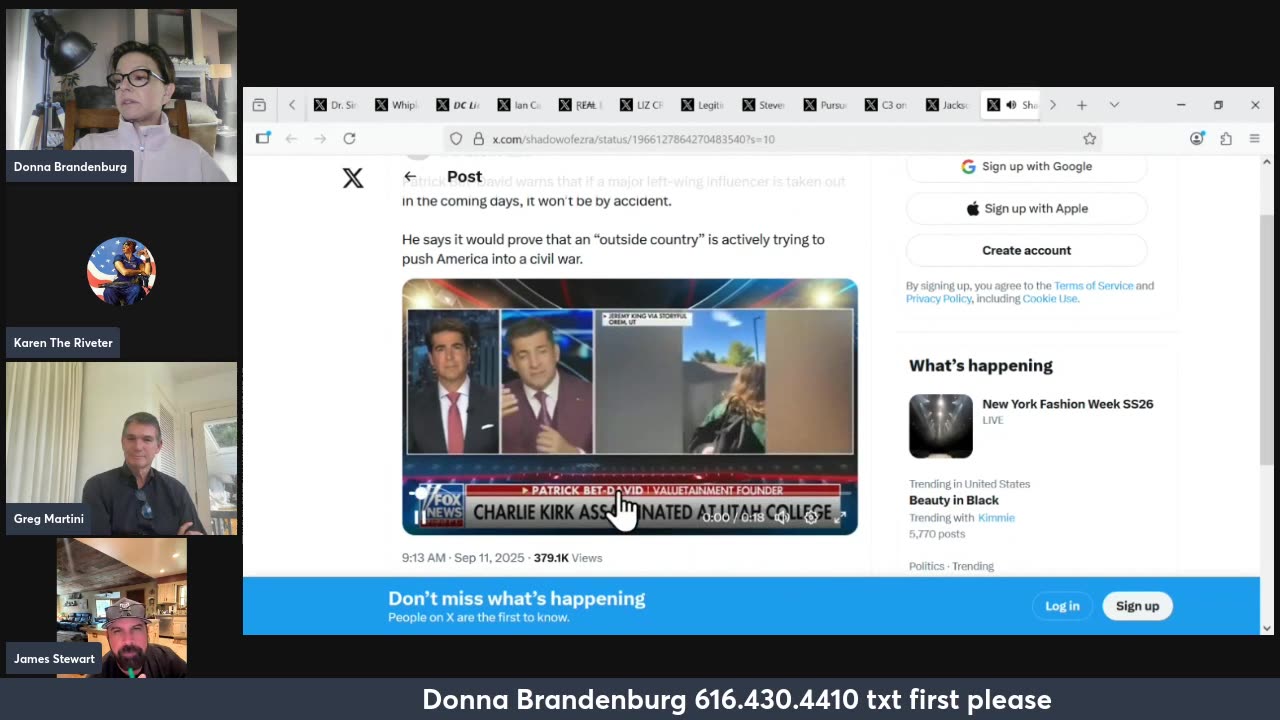Click the video progress scrubber bar
The height and width of the screenshot is (720, 1280).
[x=630, y=493]
